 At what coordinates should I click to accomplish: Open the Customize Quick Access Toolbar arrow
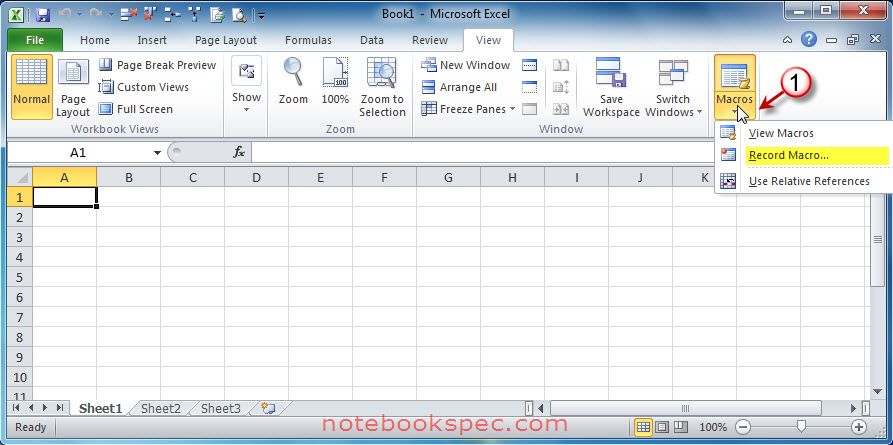[x=261, y=15]
